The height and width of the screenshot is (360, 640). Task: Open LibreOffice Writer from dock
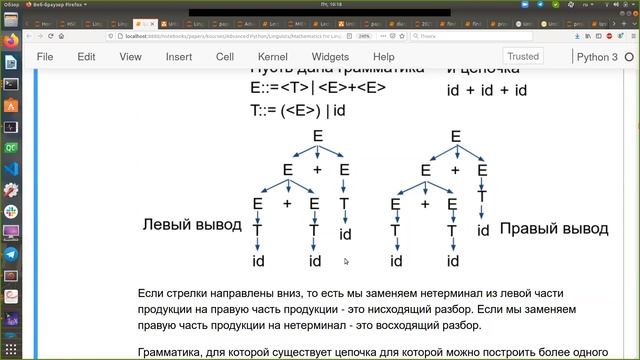click(11, 62)
